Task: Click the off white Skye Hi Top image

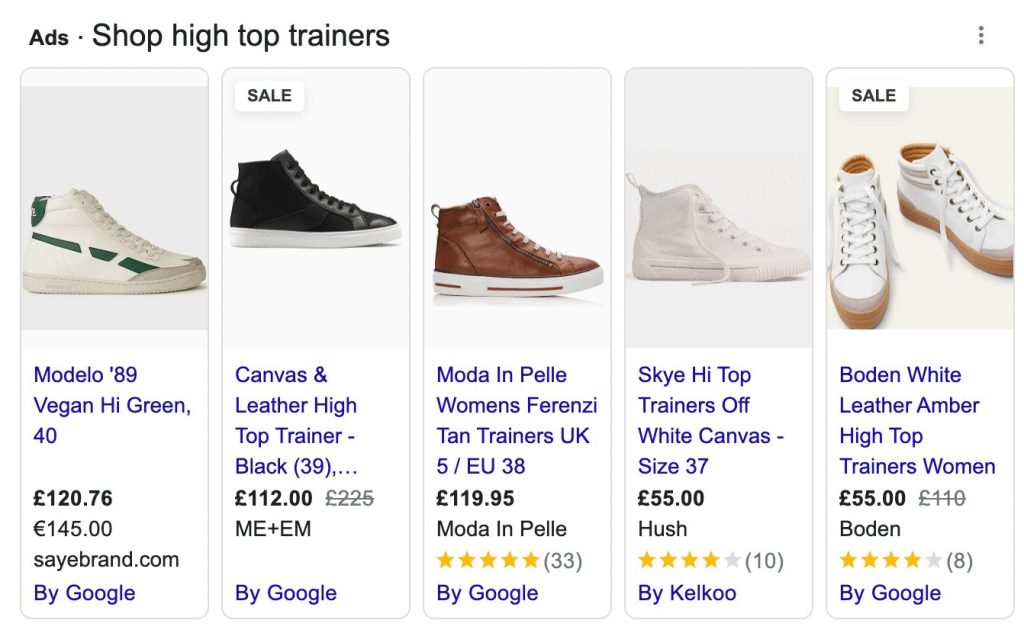Action: click(718, 208)
